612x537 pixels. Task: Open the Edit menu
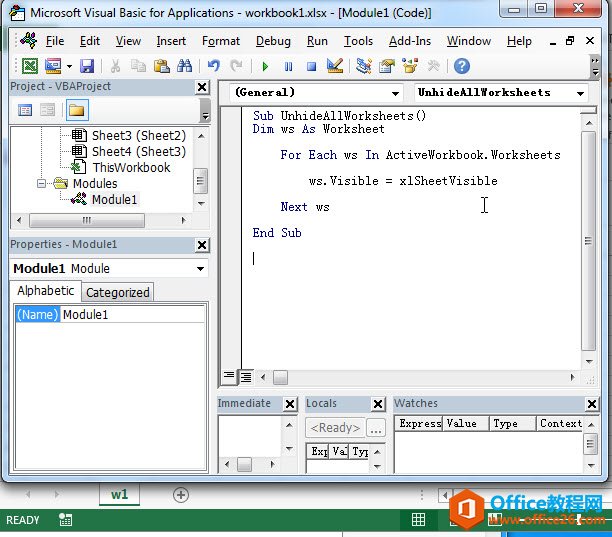coord(90,41)
